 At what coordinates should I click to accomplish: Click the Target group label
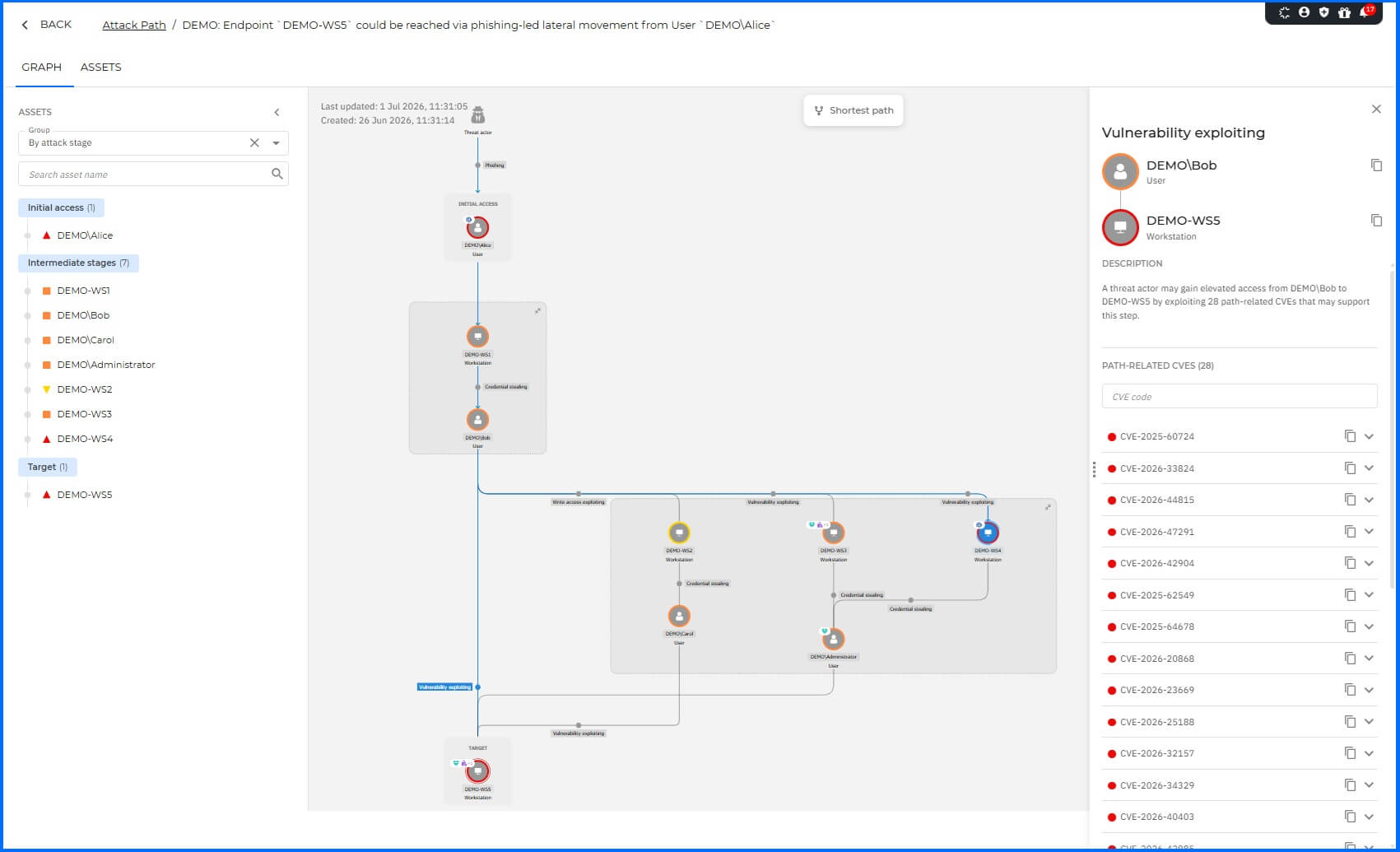pos(48,467)
